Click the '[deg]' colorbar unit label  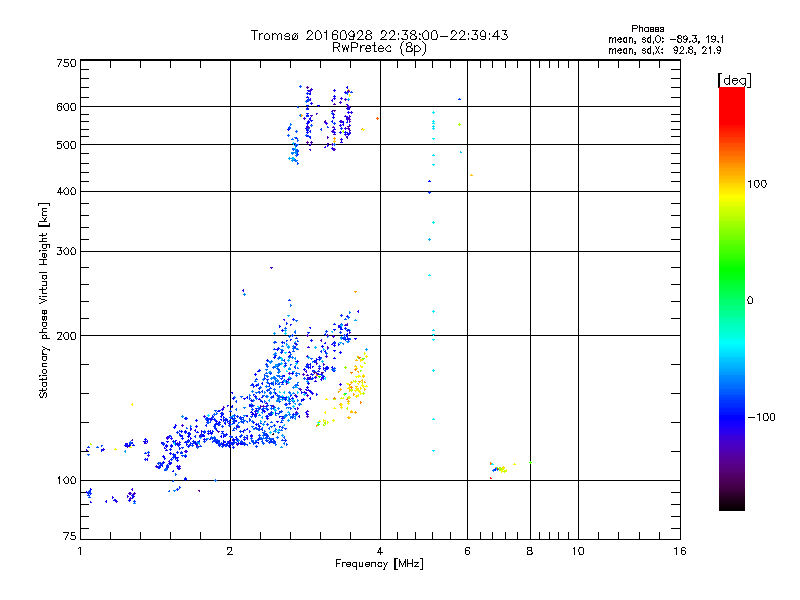pos(734,80)
